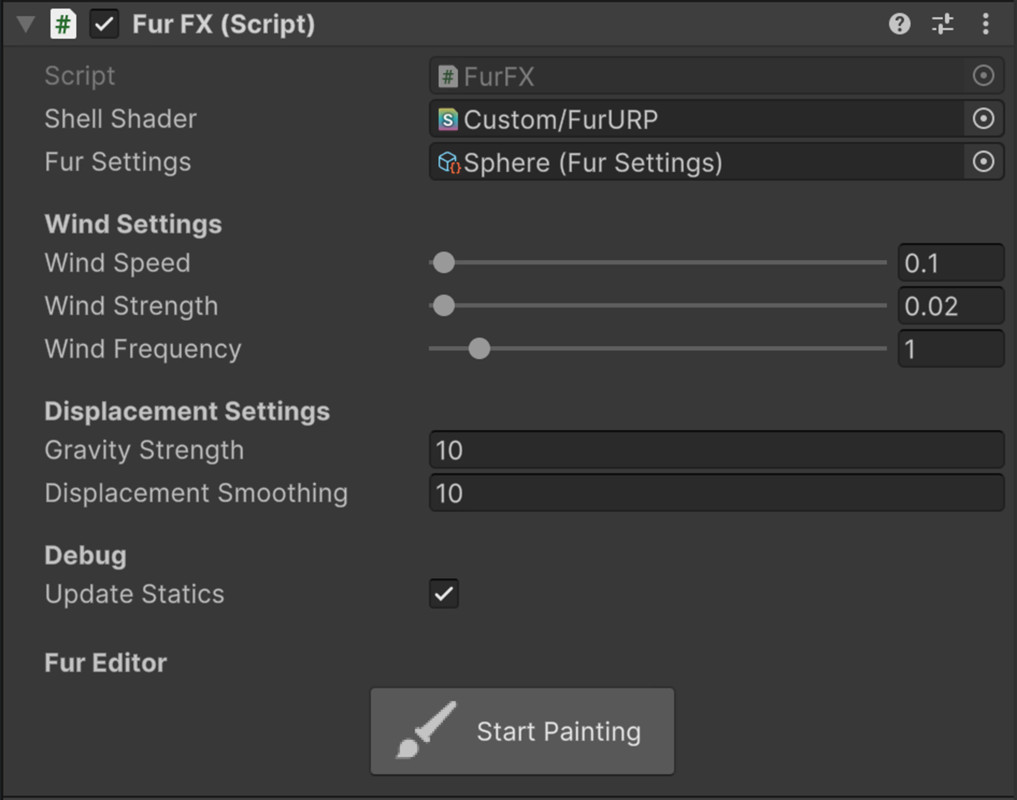
Task: Open the object picker circle for the Script field
Action: pos(983,75)
